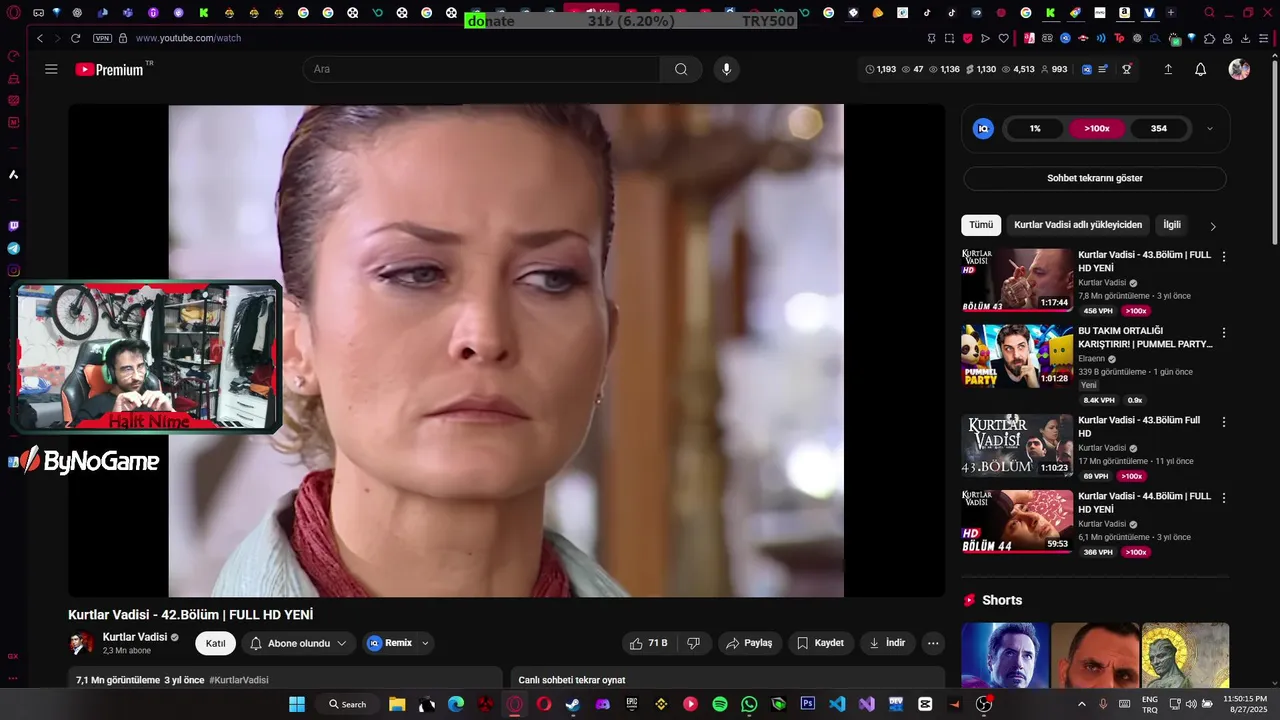Click the Katıl join button
Screen dimensions: 1280x720
[x=215, y=643]
